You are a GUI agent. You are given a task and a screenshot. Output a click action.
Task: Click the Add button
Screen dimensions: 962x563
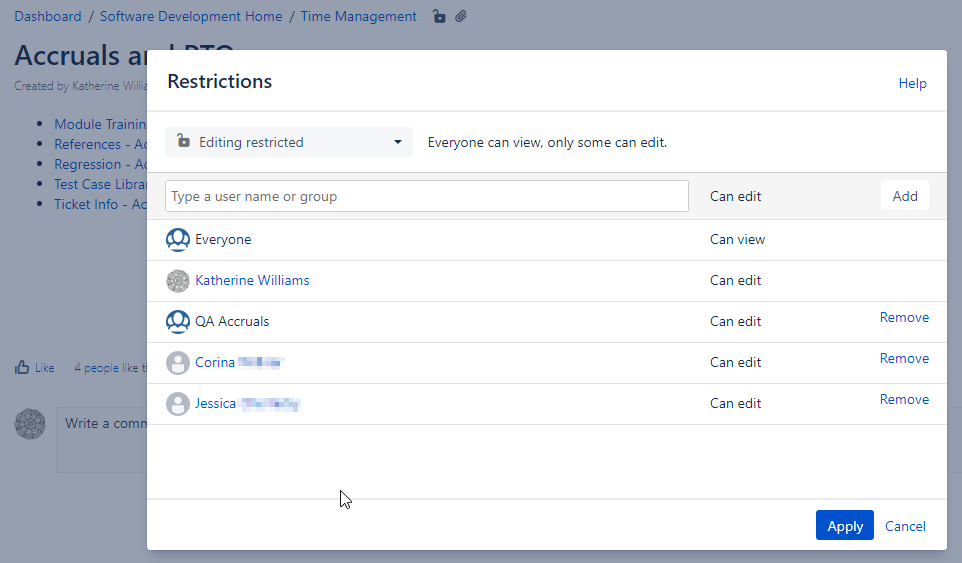pos(905,196)
